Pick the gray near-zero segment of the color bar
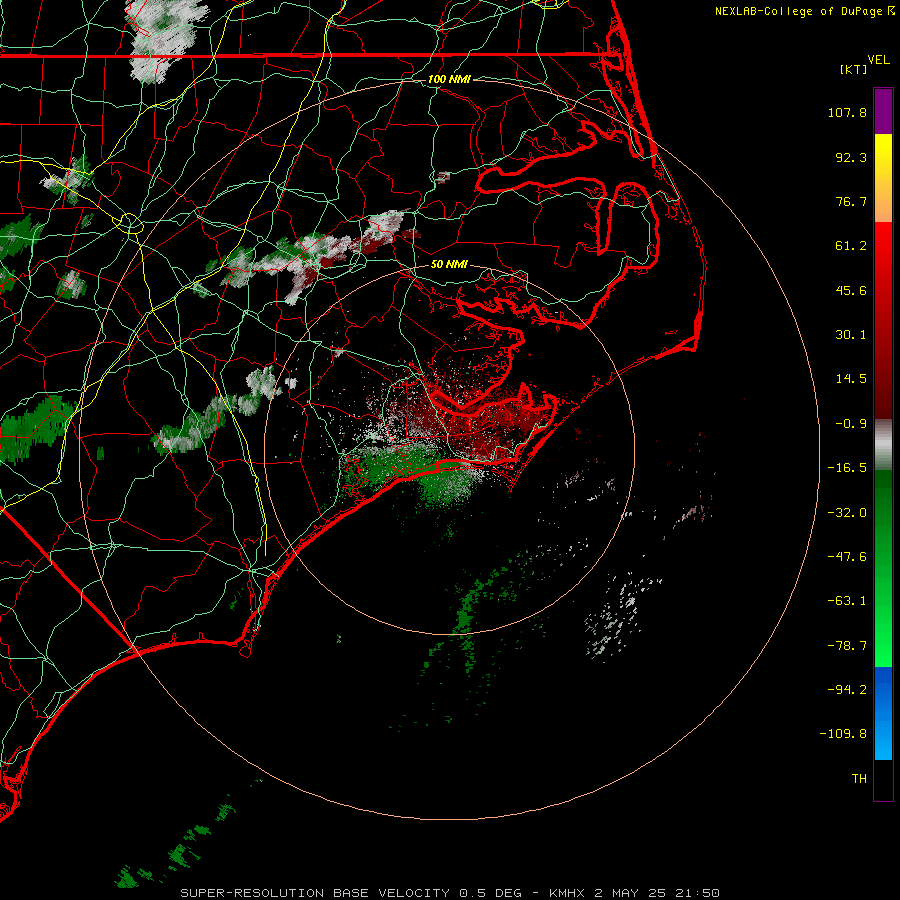The width and height of the screenshot is (900, 900). [883, 445]
